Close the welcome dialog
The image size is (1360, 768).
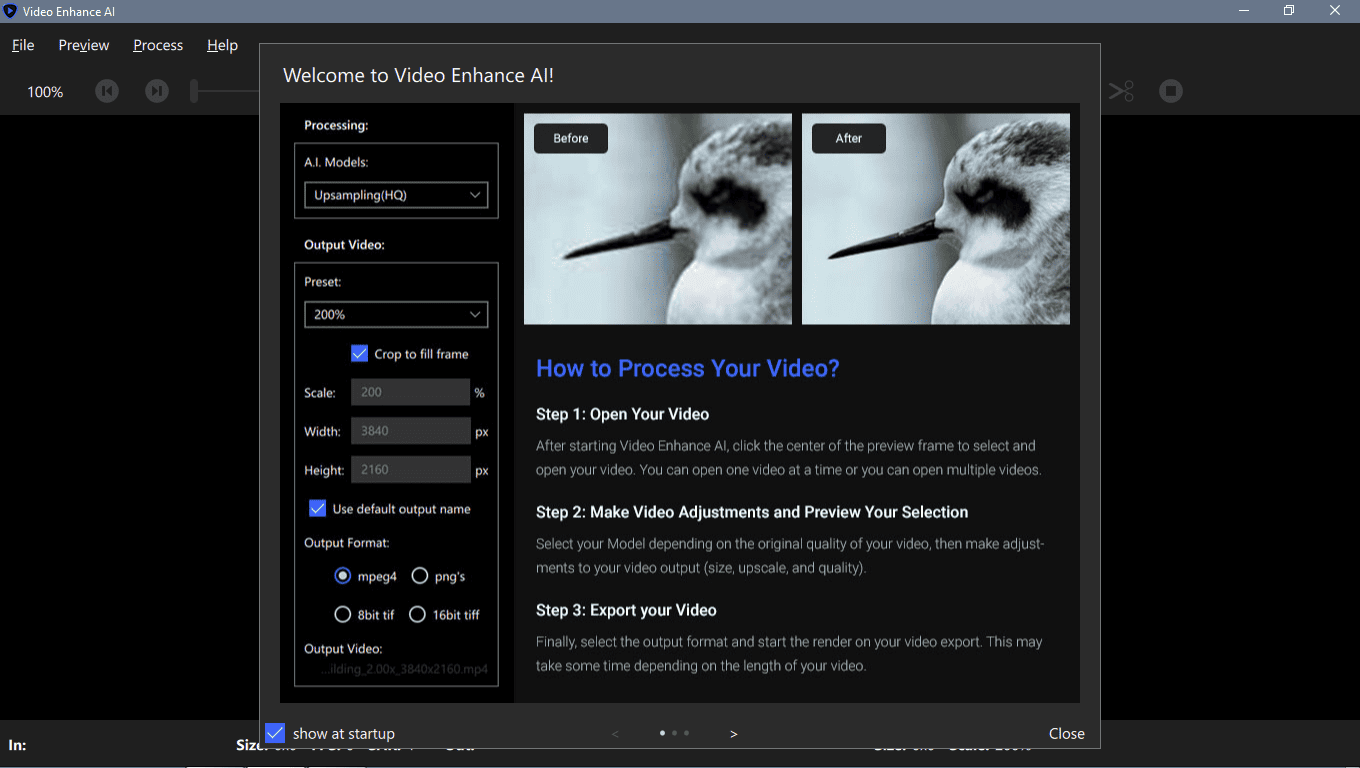[x=1067, y=733]
